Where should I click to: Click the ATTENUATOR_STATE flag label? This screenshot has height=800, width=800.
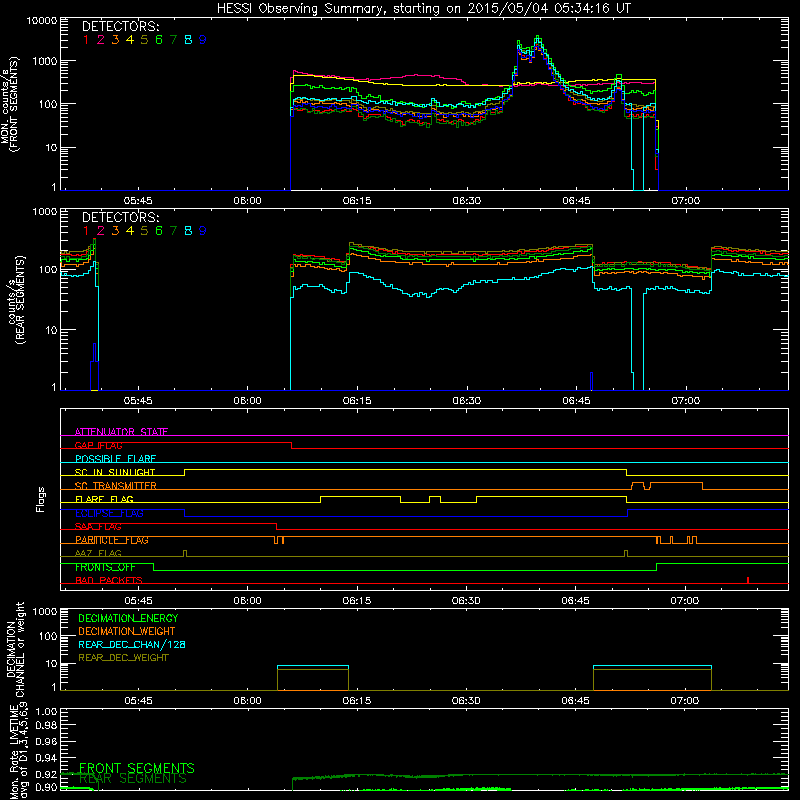[121, 432]
